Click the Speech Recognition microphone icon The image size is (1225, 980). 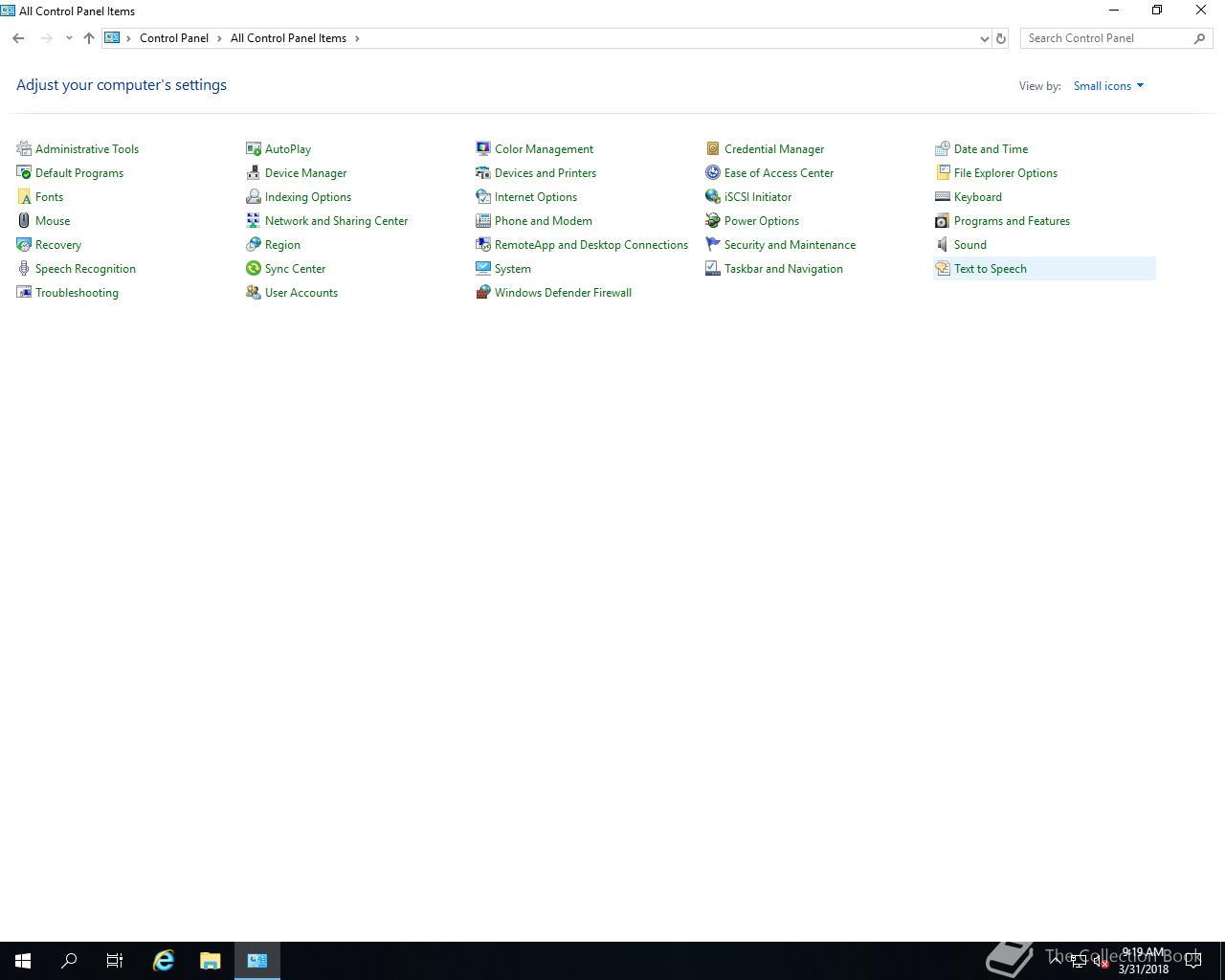coord(24,268)
